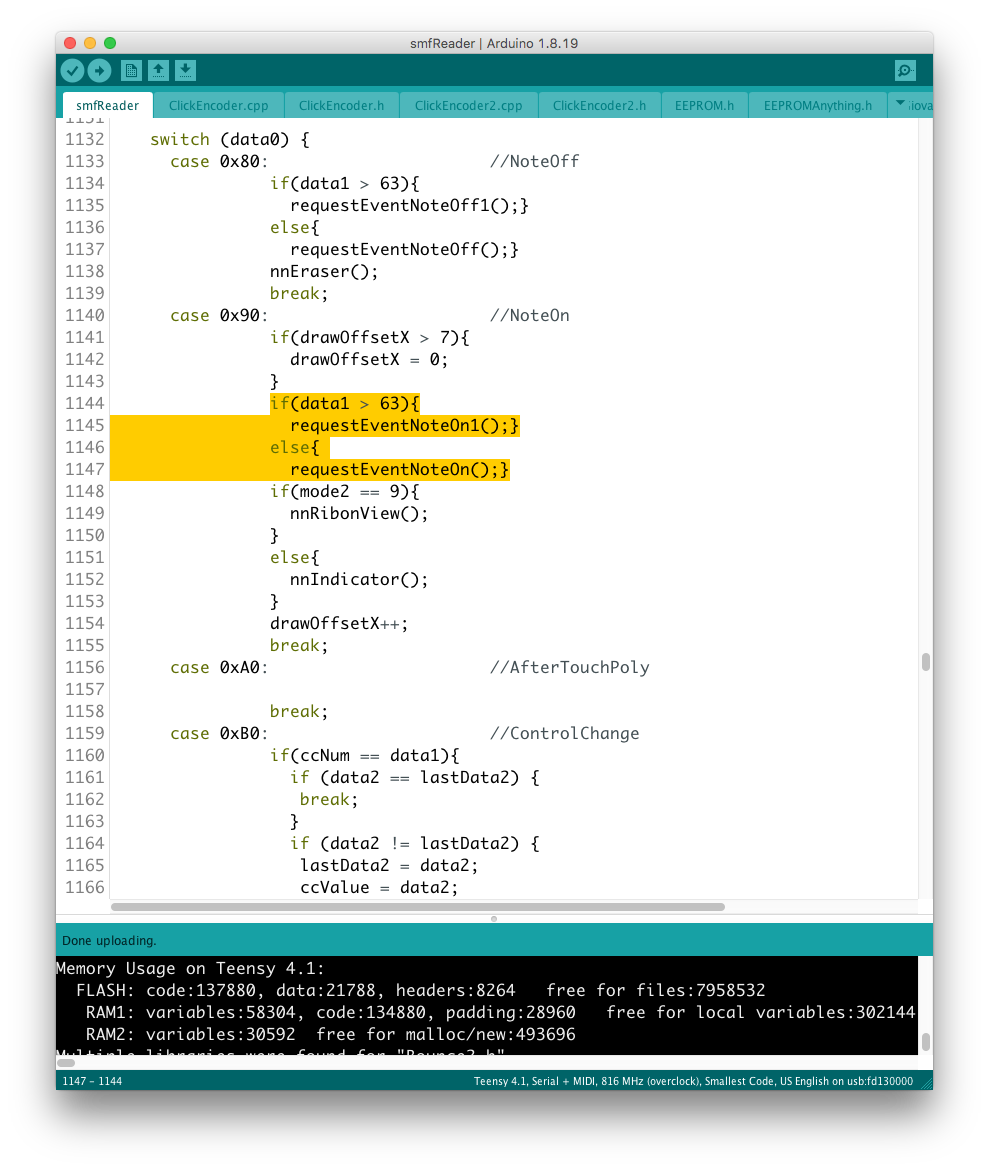This screenshot has height=1170, width=989.
Task: Click the divider handle between editor and console
Action: click(x=494, y=918)
